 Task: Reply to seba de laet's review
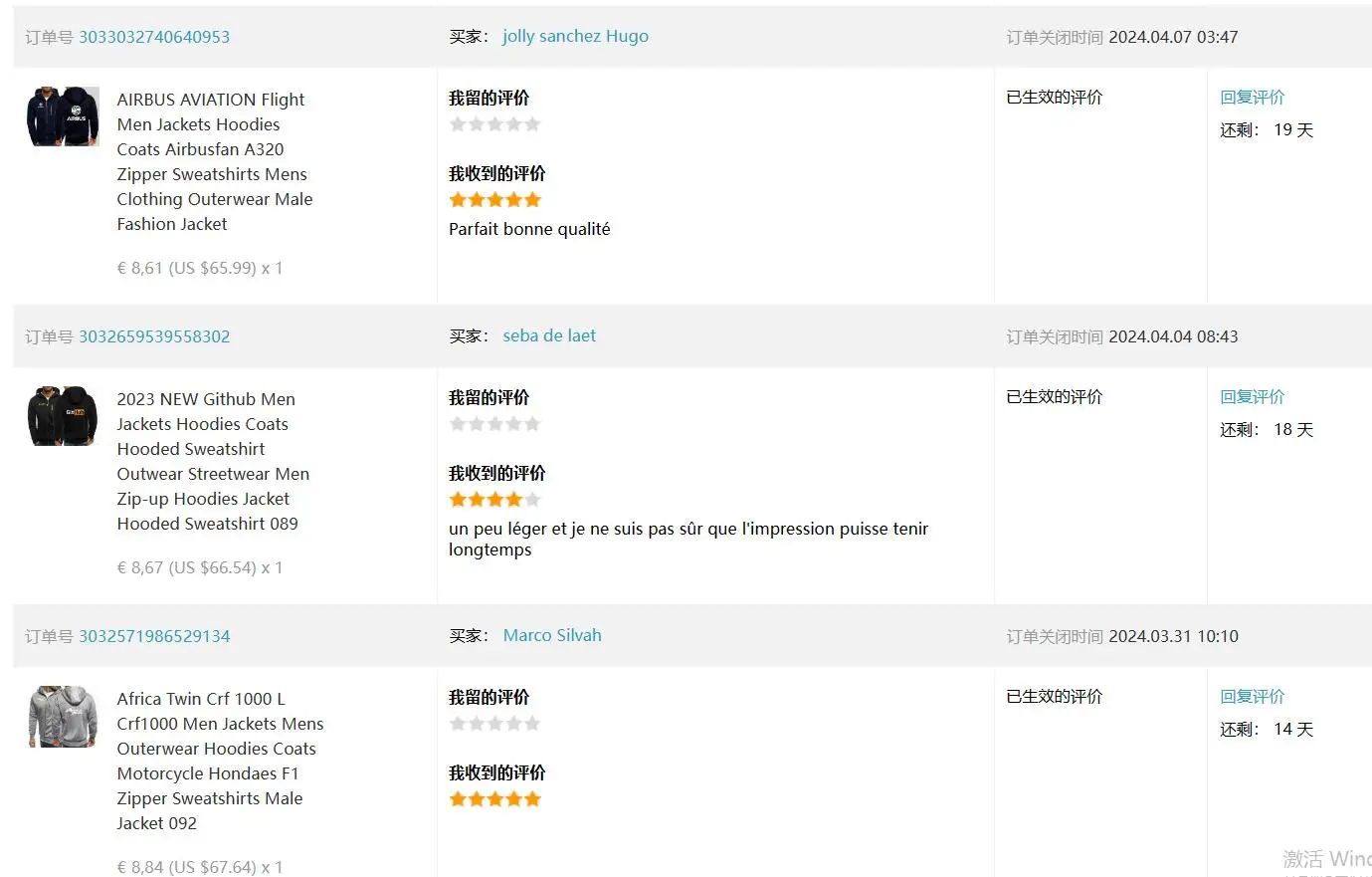pos(1252,397)
